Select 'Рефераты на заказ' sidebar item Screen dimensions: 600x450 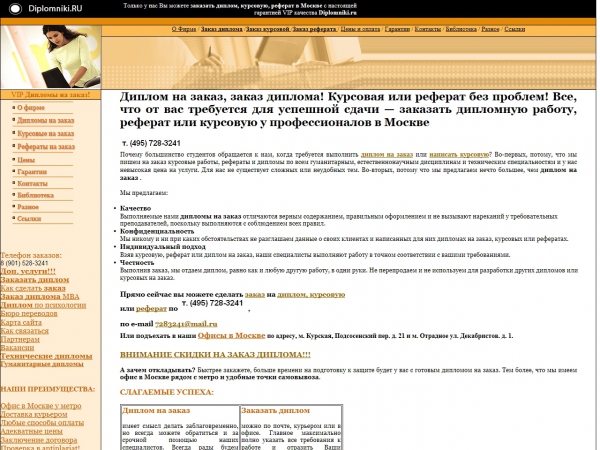click(x=46, y=147)
